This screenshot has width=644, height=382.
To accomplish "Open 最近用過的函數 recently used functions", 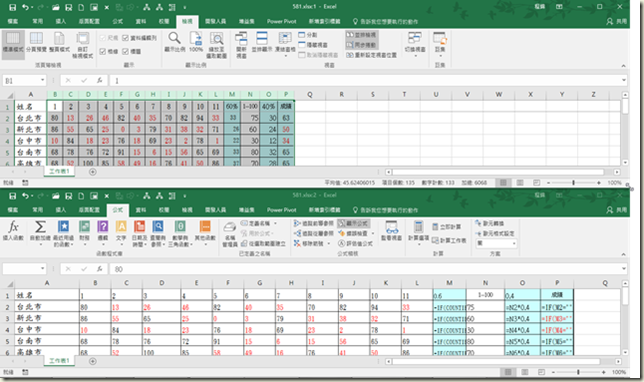I will tap(63, 233).
